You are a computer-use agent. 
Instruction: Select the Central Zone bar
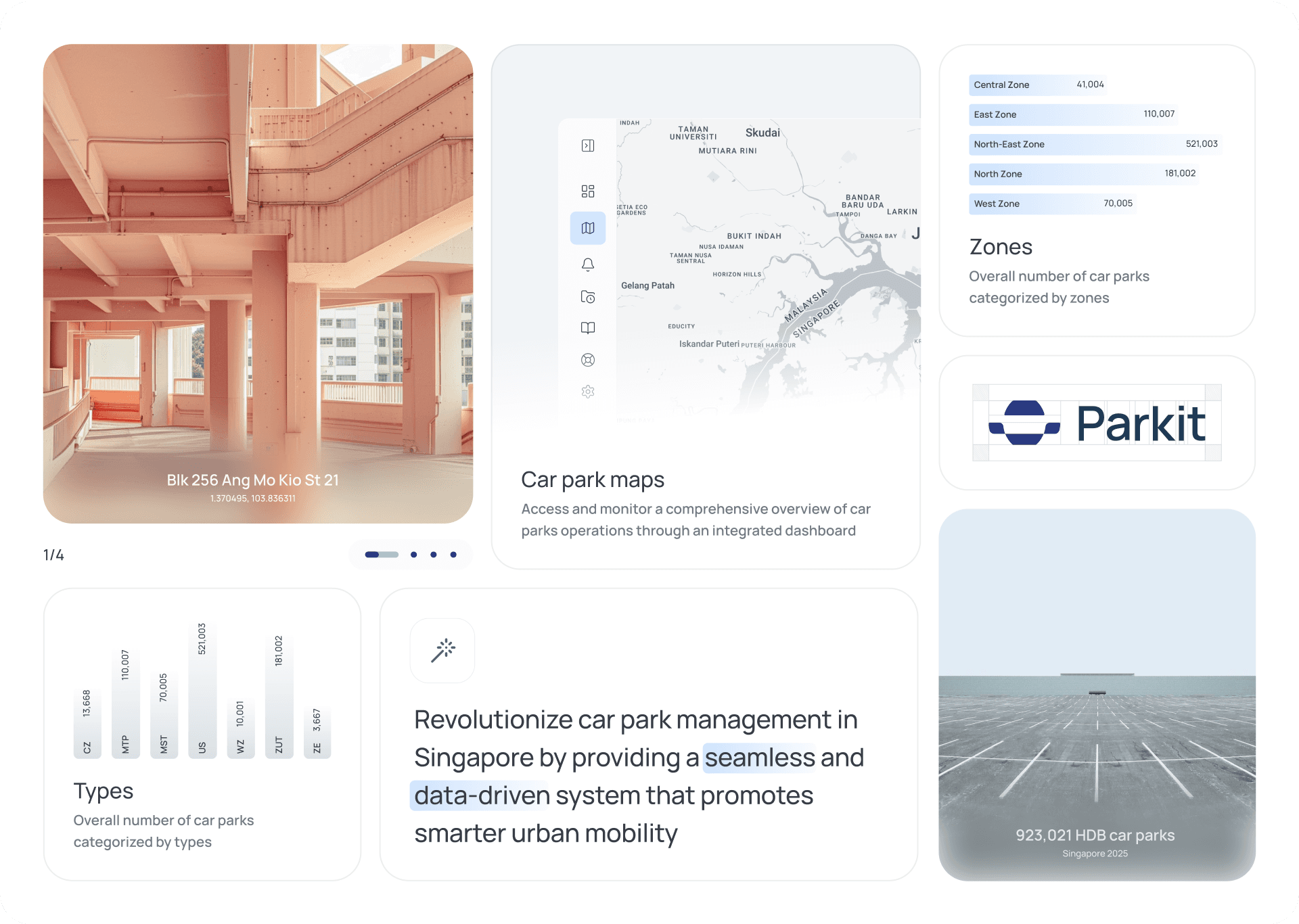(1039, 85)
